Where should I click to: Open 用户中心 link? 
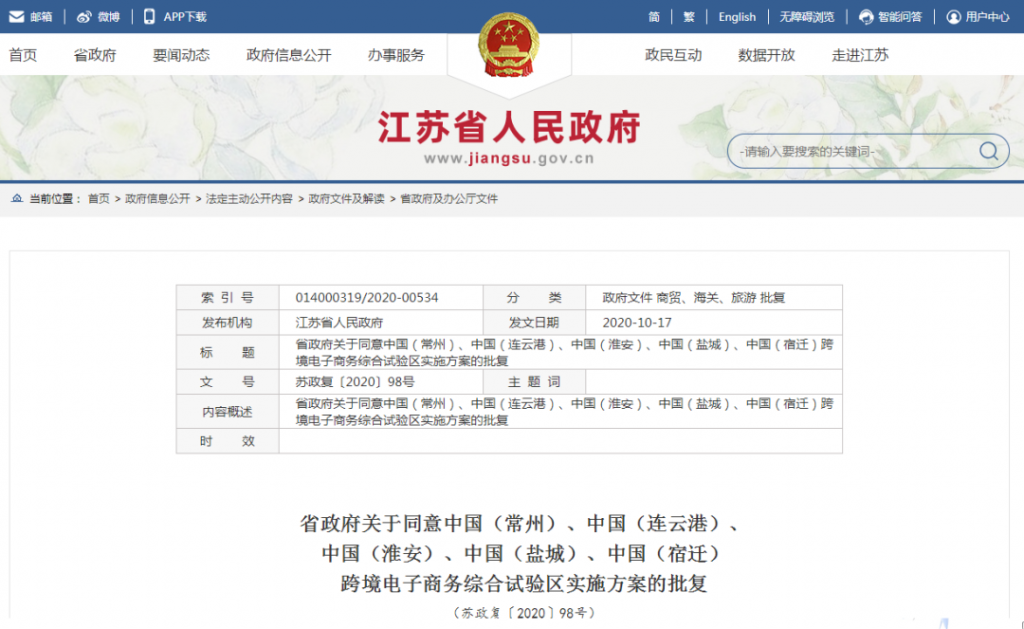click(987, 17)
